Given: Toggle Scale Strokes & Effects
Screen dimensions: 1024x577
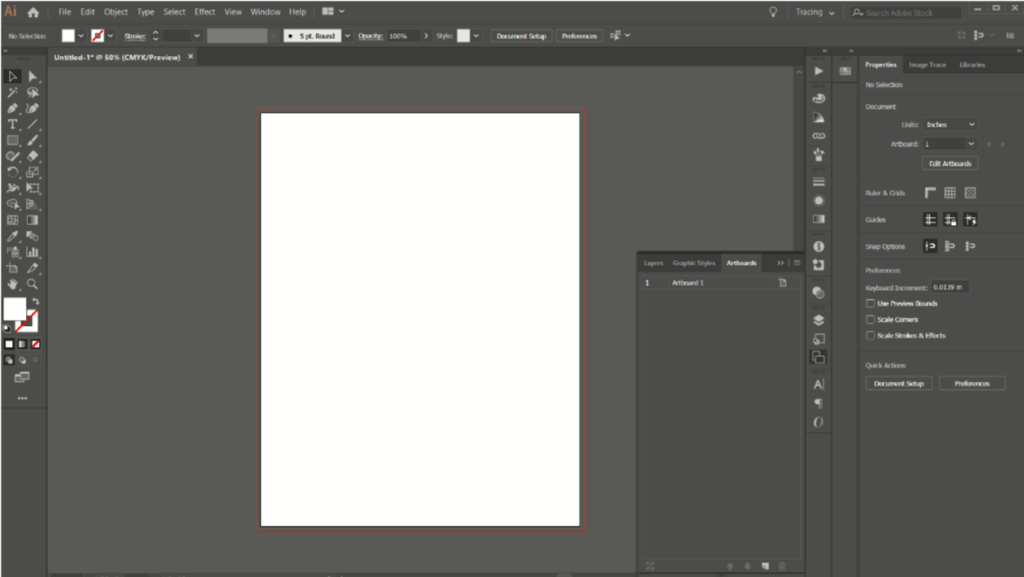Looking at the screenshot, I should click(x=870, y=335).
